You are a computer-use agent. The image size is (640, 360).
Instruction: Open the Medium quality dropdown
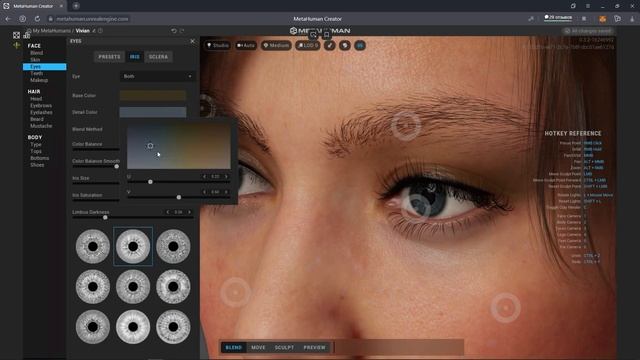point(276,45)
